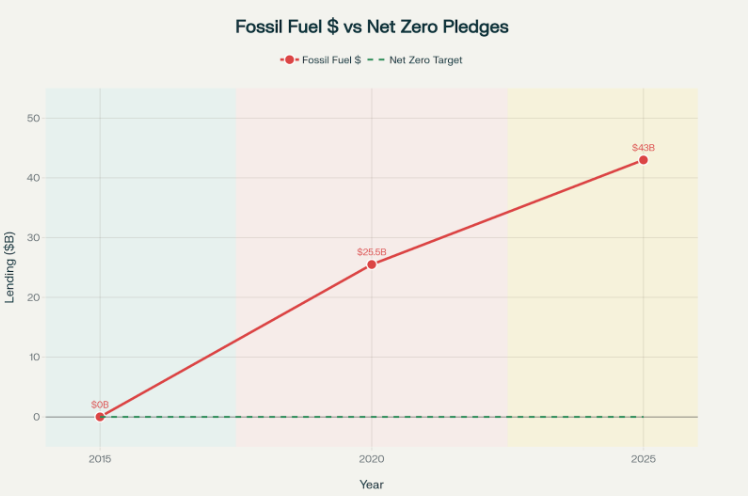Select the 2025 data point marker
This screenshot has width=749, height=496.
coord(643,160)
